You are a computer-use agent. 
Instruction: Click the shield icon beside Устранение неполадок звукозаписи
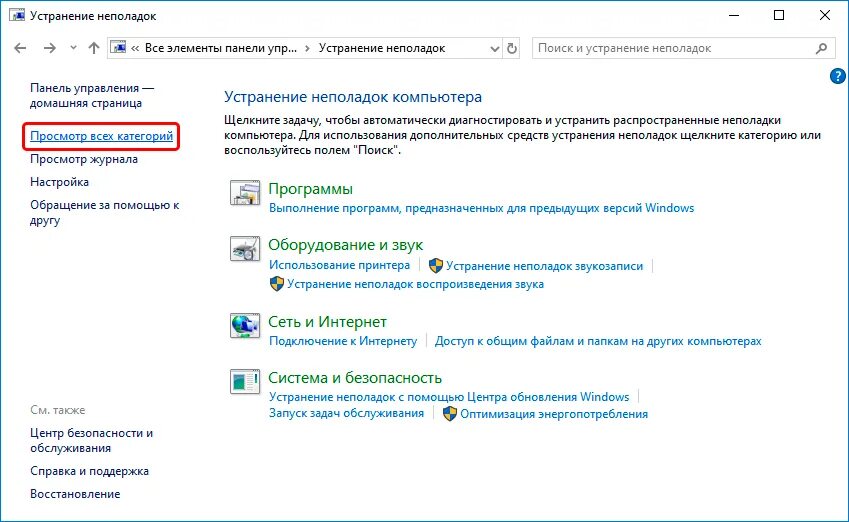click(x=436, y=265)
